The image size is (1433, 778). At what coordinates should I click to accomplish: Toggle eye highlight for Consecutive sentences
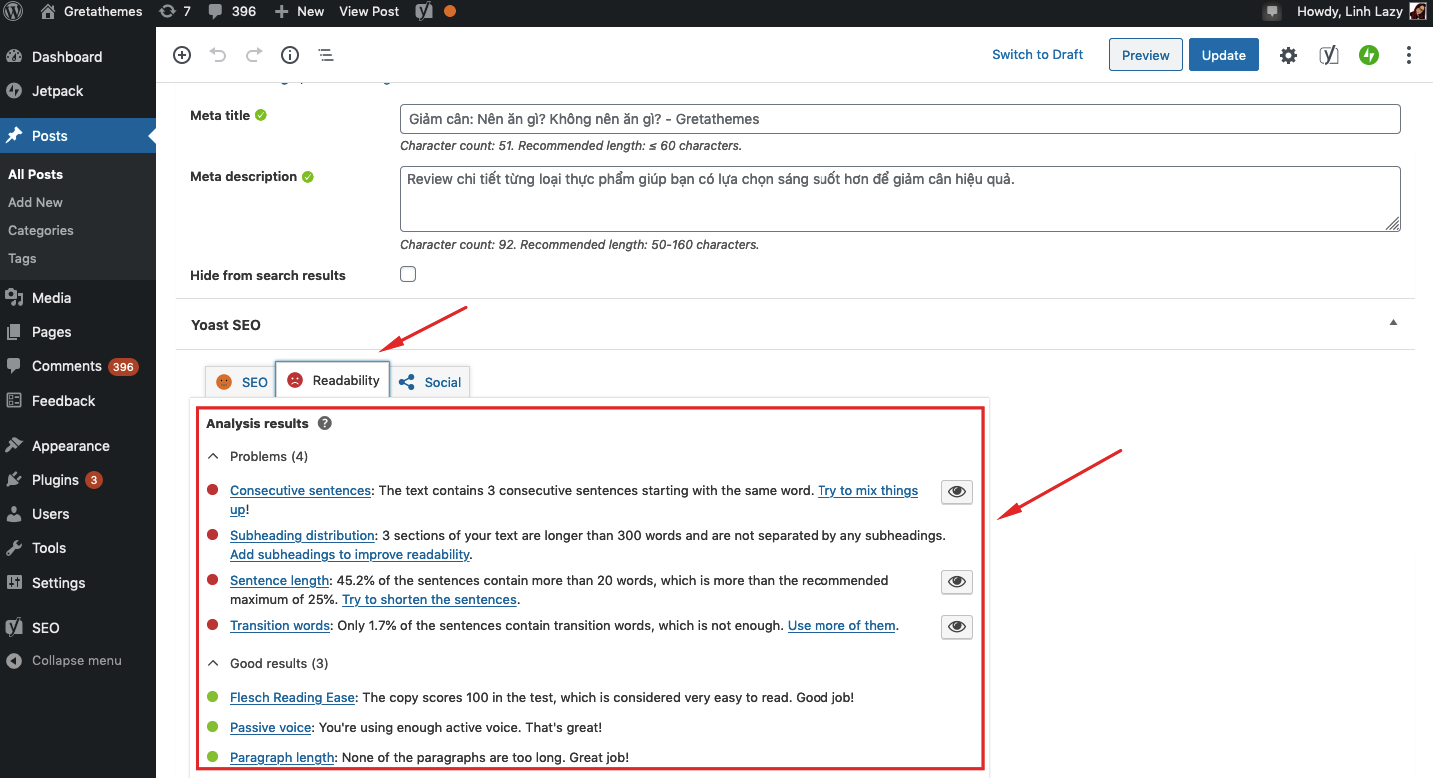957,492
